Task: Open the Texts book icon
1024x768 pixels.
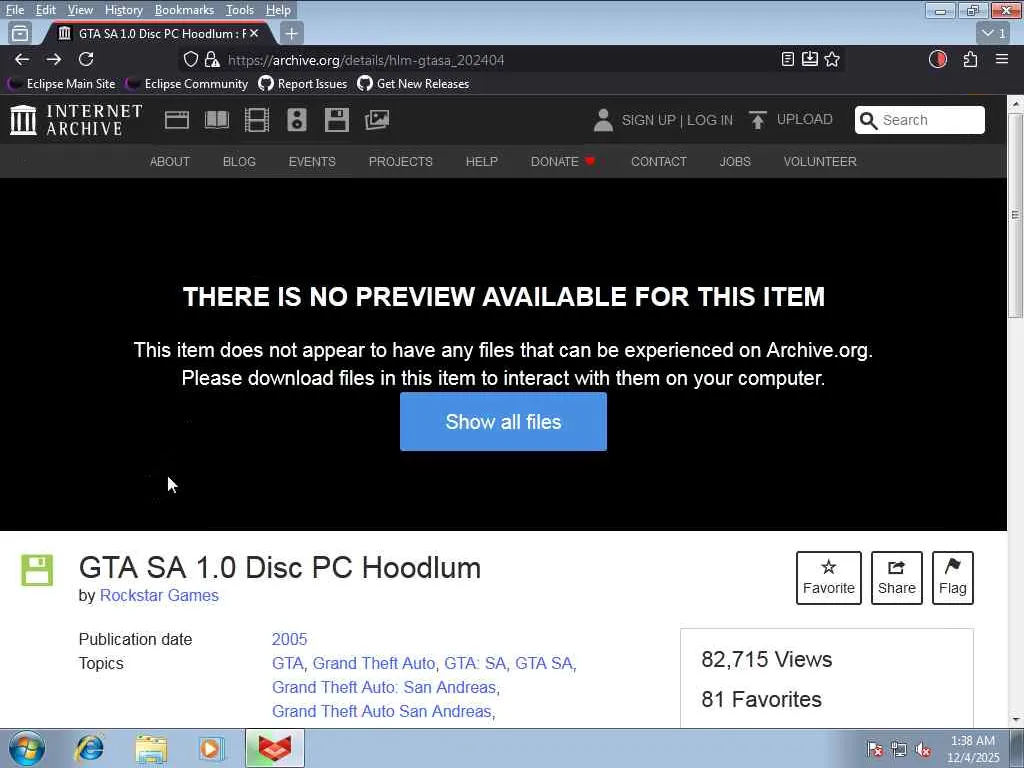Action: click(217, 120)
